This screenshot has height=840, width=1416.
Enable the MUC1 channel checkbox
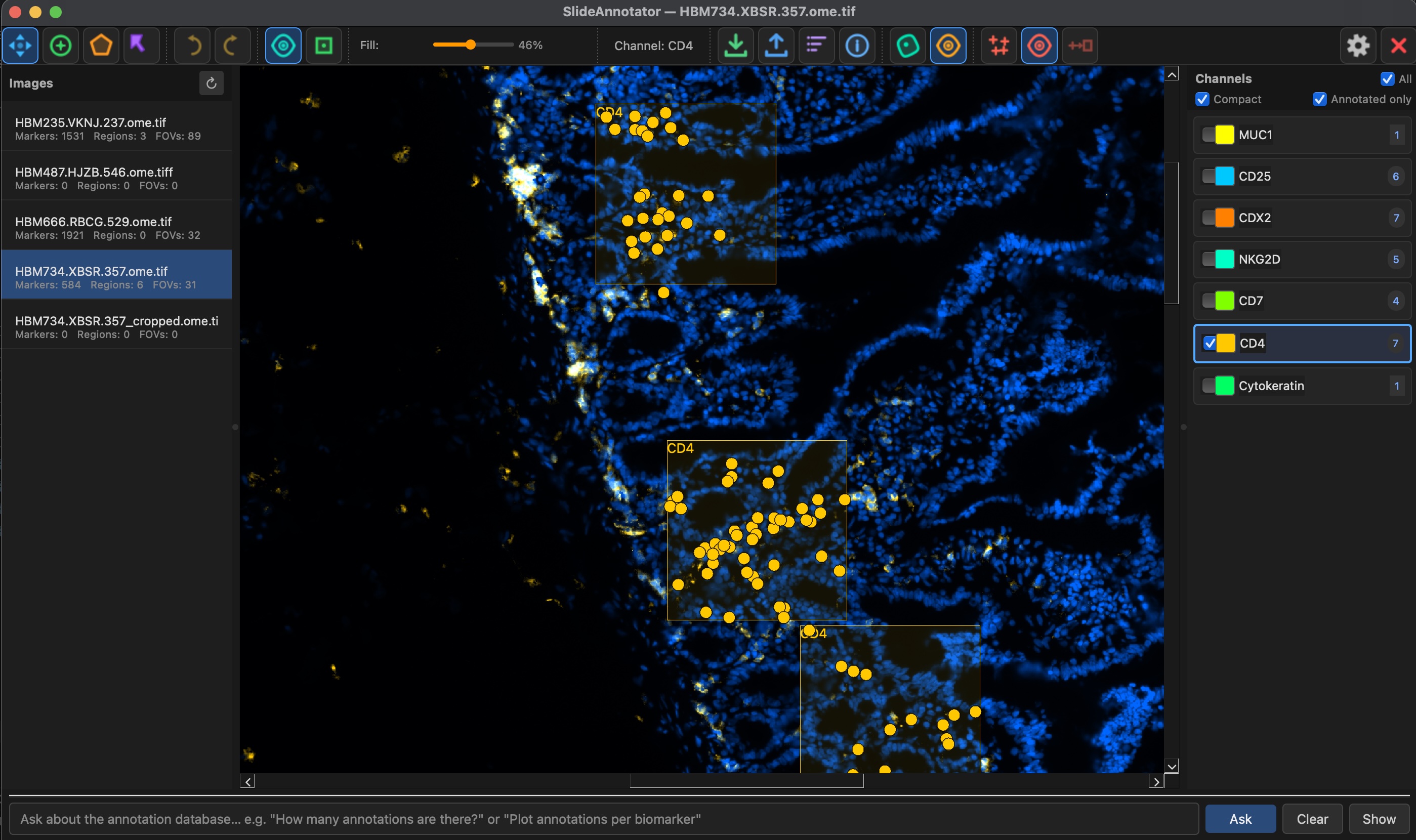click(1207, 135)
